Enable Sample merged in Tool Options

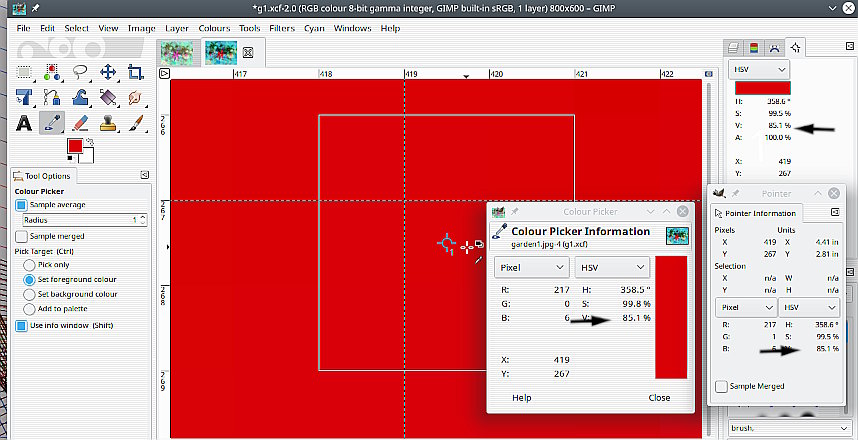pos(21,236)
